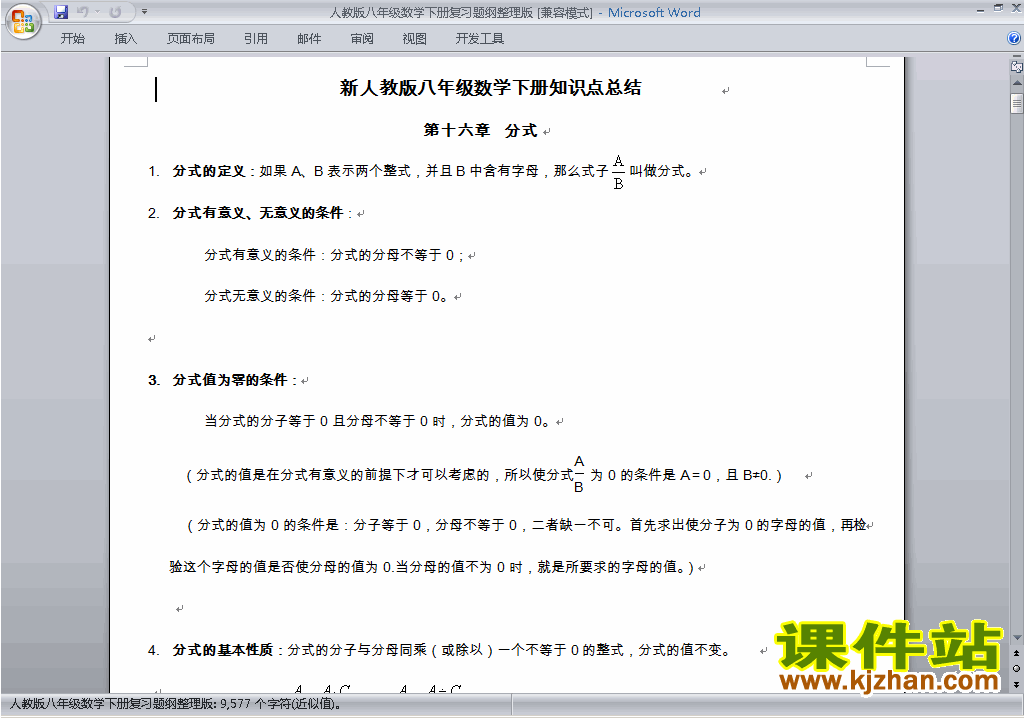Click the vertical scrollbar up arrow
The image size is (1024, 718).
(1017, 83)
